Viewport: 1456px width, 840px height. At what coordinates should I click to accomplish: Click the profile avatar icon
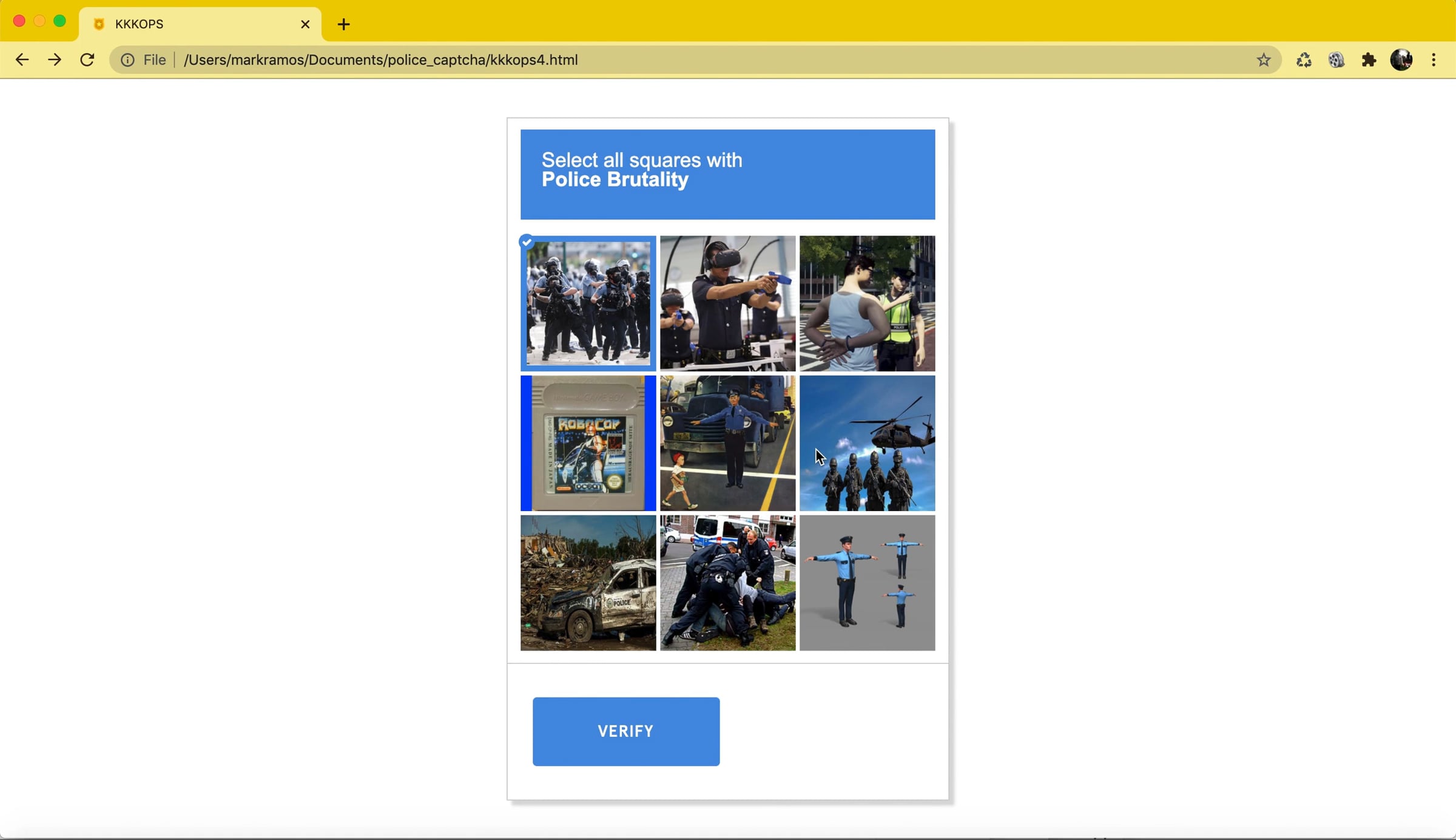point(1401,59)
